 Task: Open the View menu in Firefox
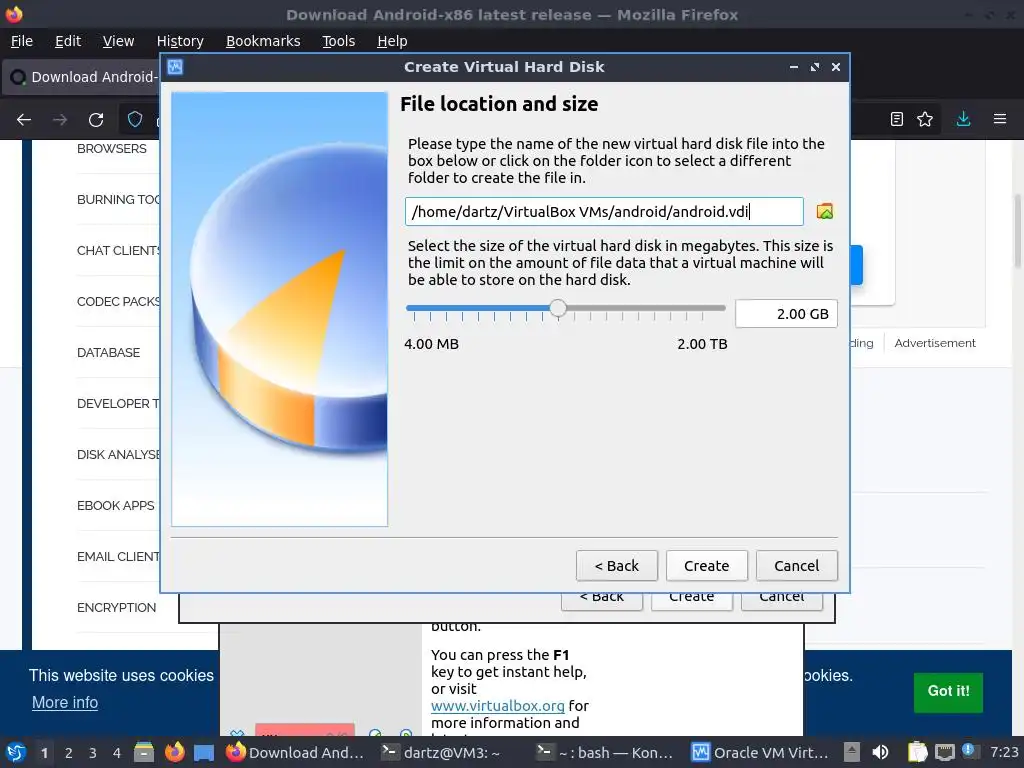point(118,41)
